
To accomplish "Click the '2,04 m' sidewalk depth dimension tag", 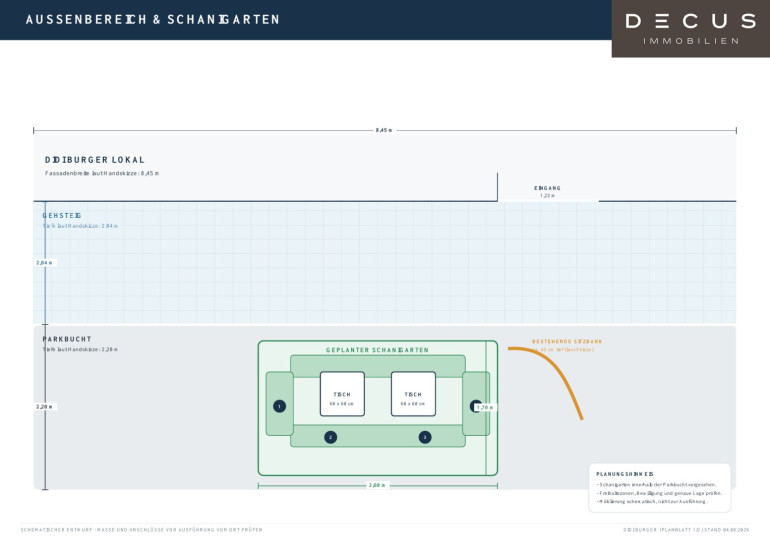I will (x=45, y=263).
